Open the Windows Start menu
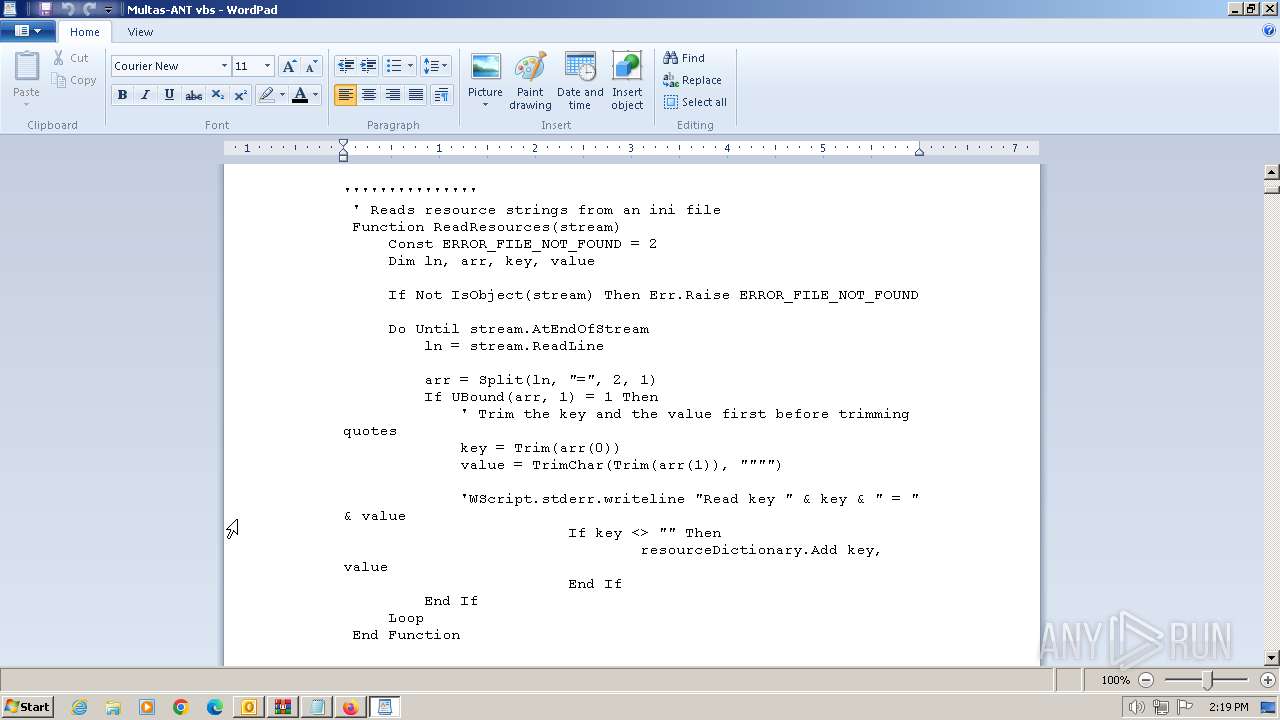Viewport: 1280px width, 720px height. click(28, 706)
